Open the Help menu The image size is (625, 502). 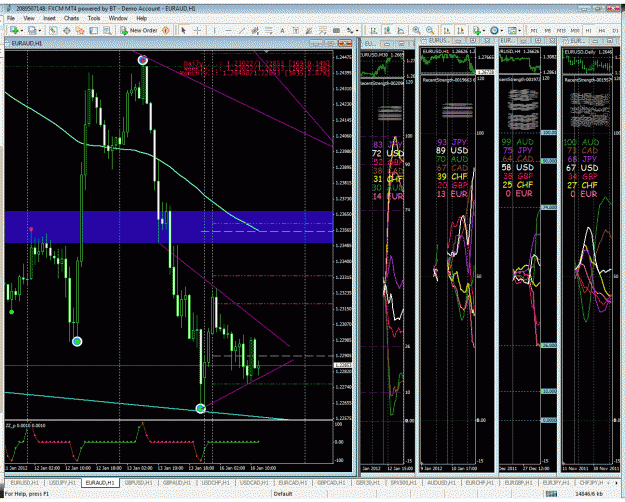pyautogui.click(x=142, y=18)
